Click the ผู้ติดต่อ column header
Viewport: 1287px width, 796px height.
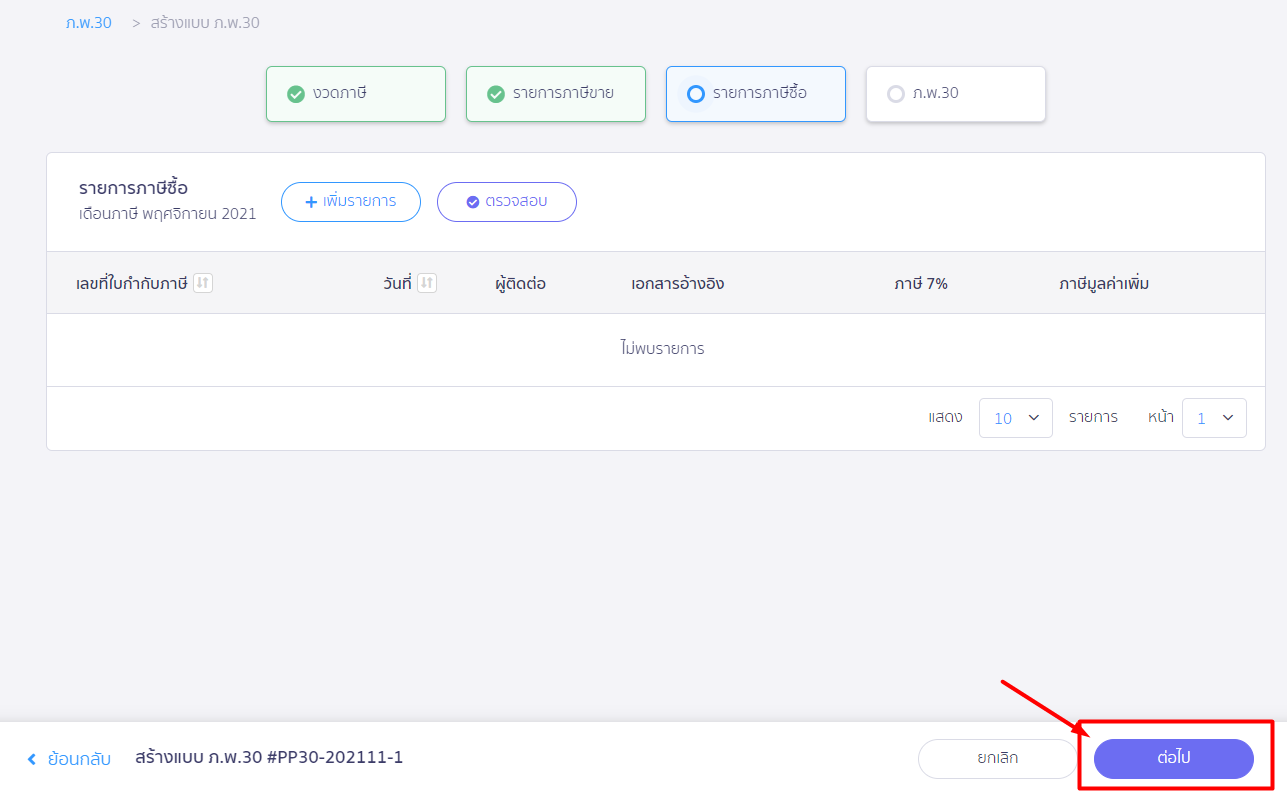coord(520,284)
